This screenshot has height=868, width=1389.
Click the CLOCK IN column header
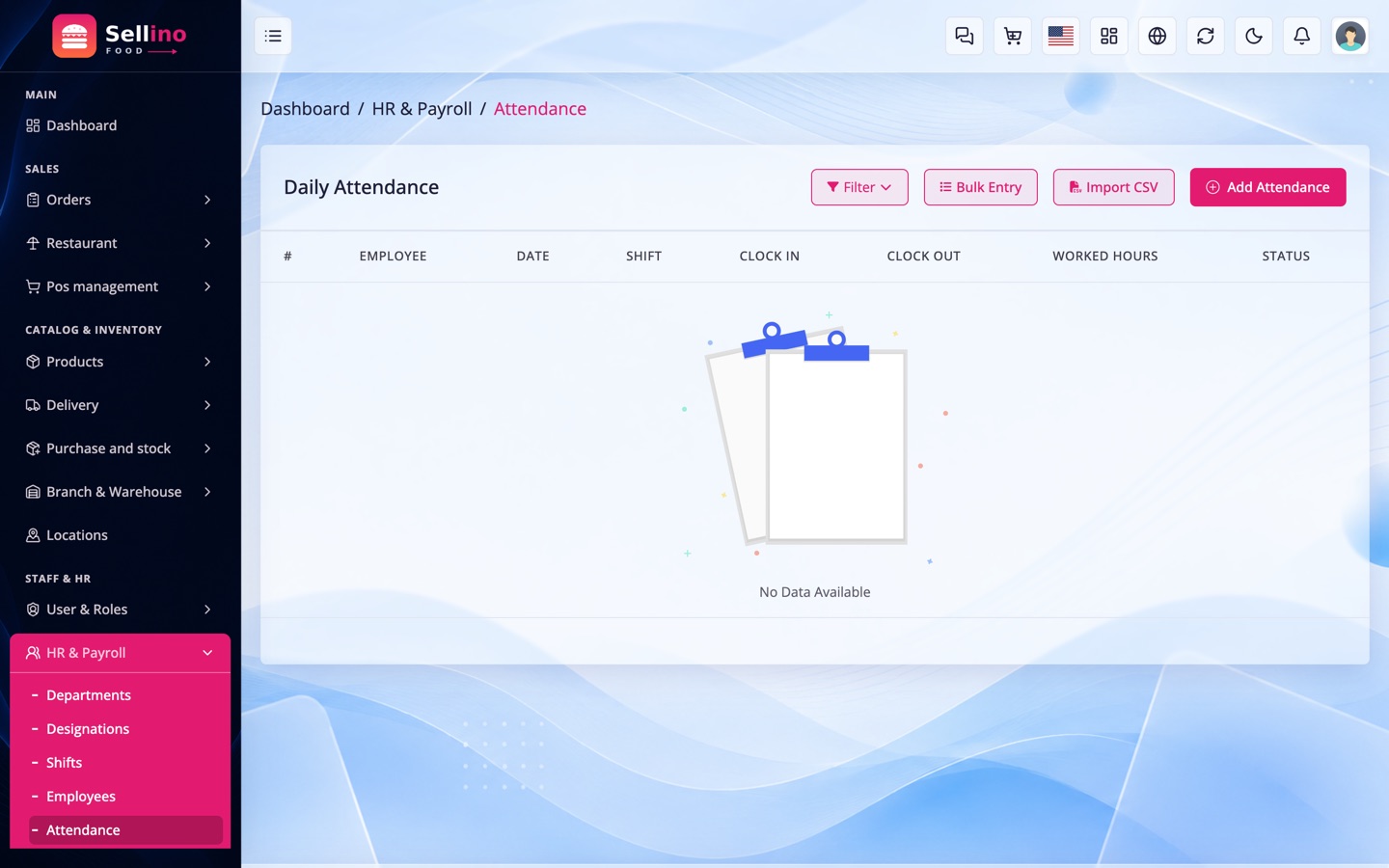pos(769,257)
